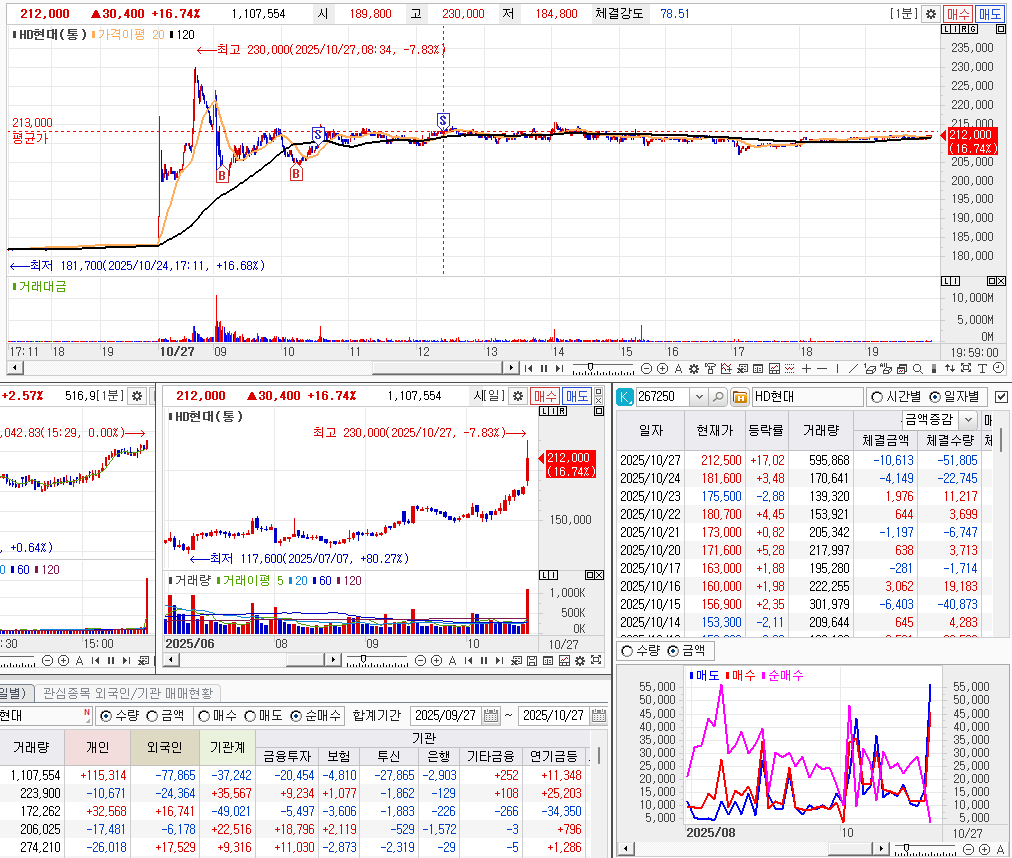Click the red 매수 buy button on main chart
1012x858 pixels.
point(956,14)
